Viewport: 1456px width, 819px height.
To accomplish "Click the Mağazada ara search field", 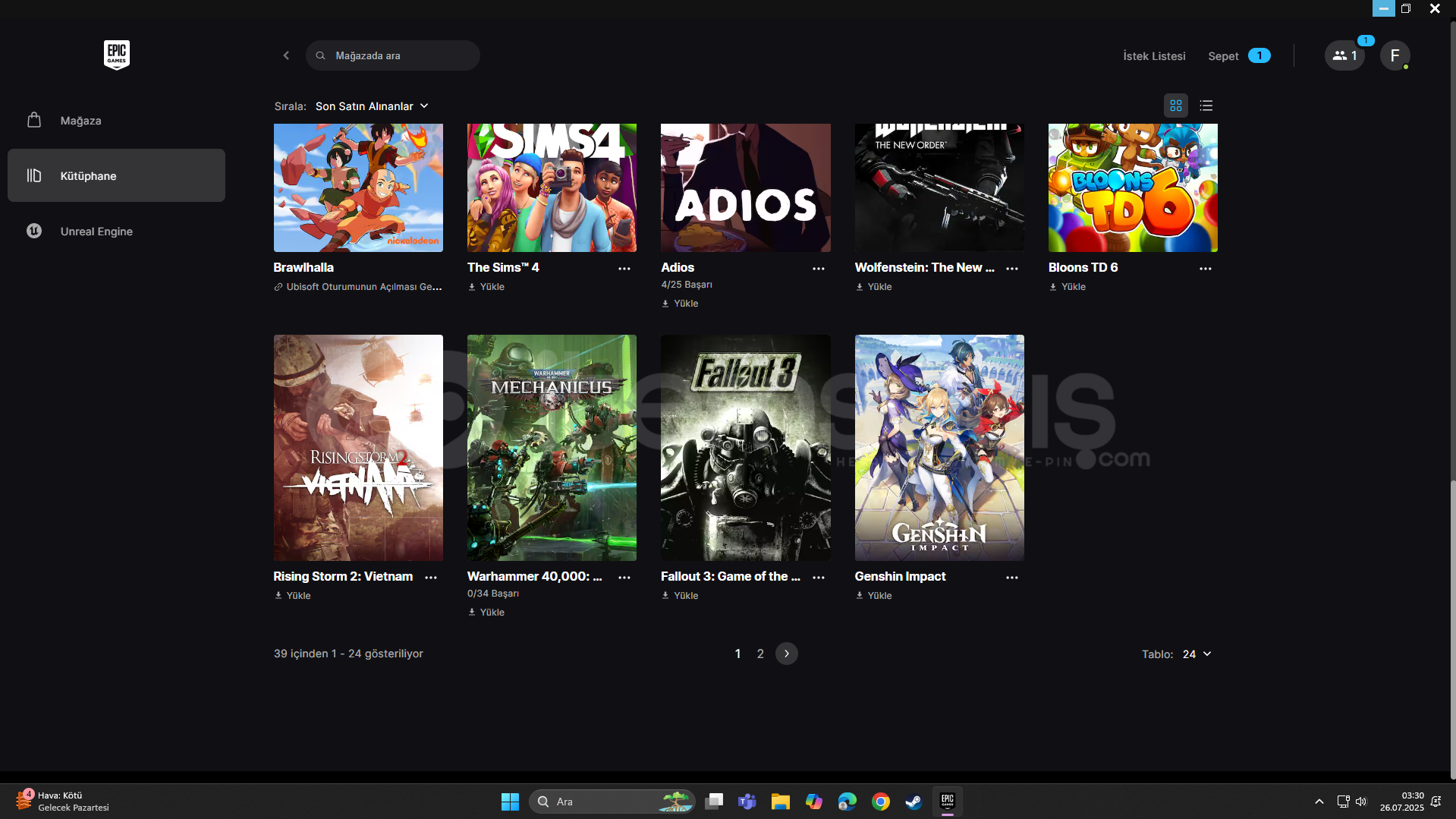I will coord(393,55).
